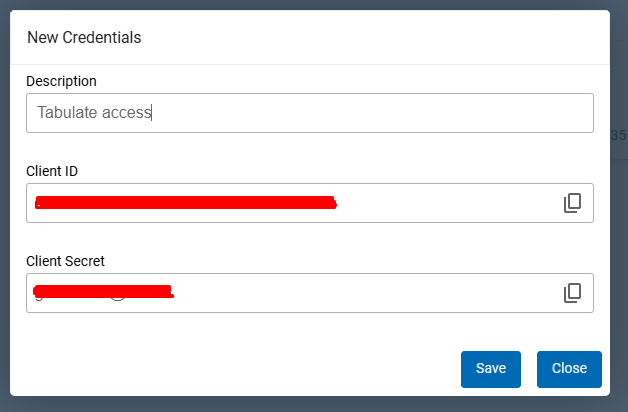Click the redacted Client ID value

coord(185,203)
